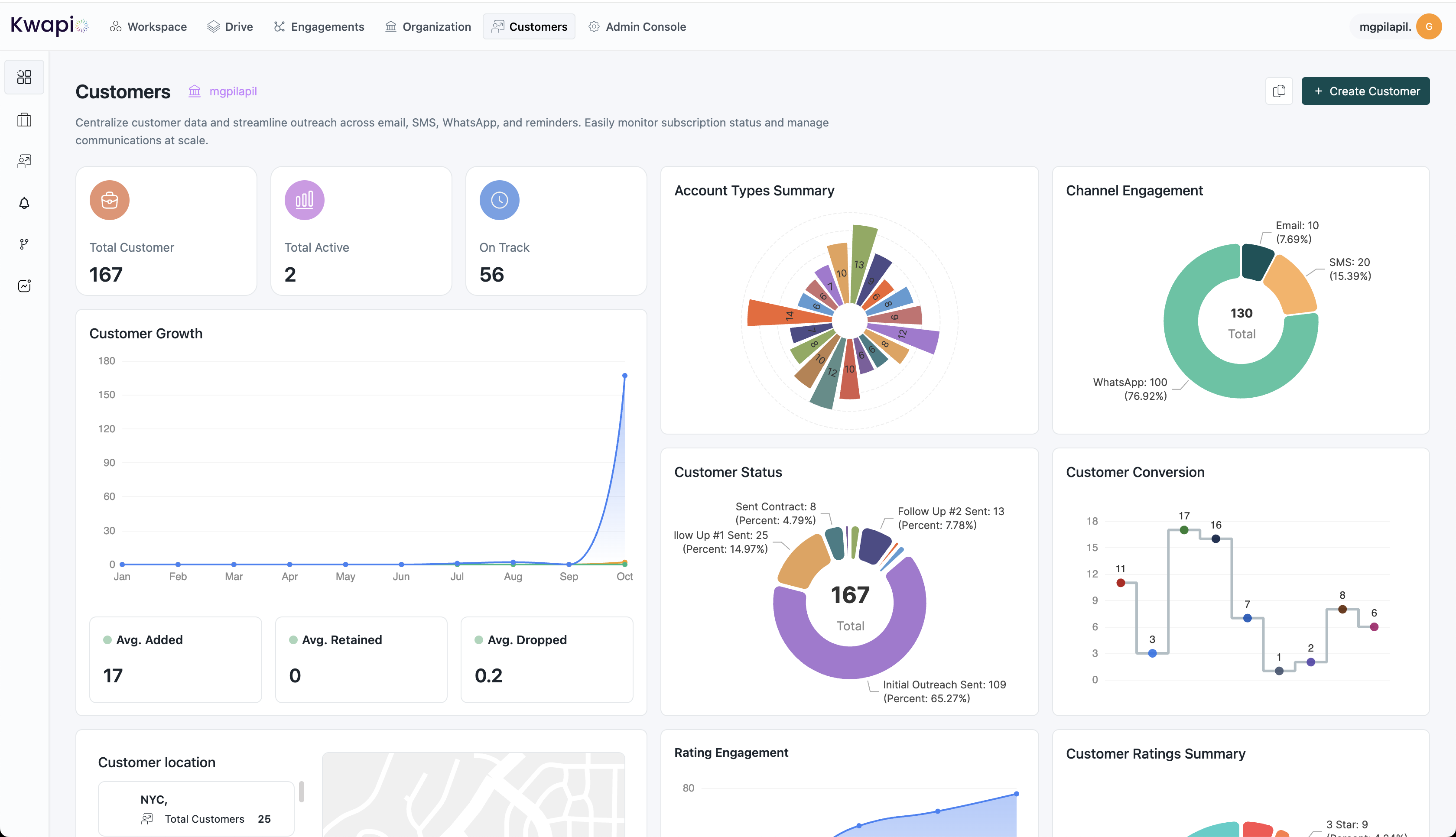Click the copy icon beside Create Customer
The height and width of the screenshot is (837, 1456).
point(1279,91)
